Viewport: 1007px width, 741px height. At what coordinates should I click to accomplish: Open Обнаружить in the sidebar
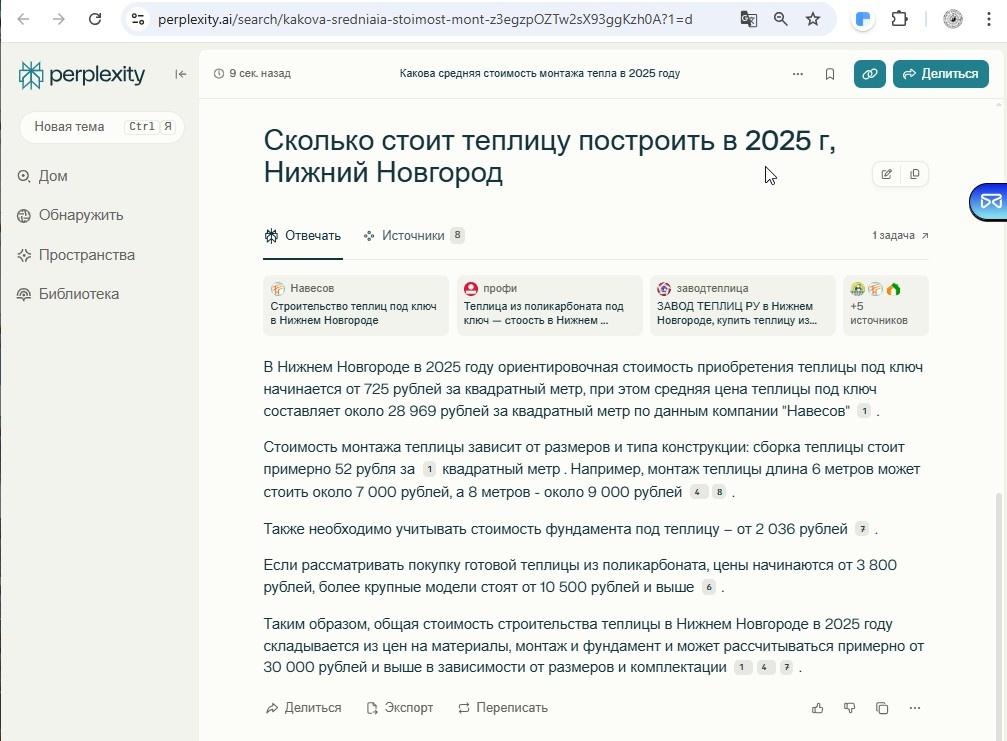coord(70,215)
